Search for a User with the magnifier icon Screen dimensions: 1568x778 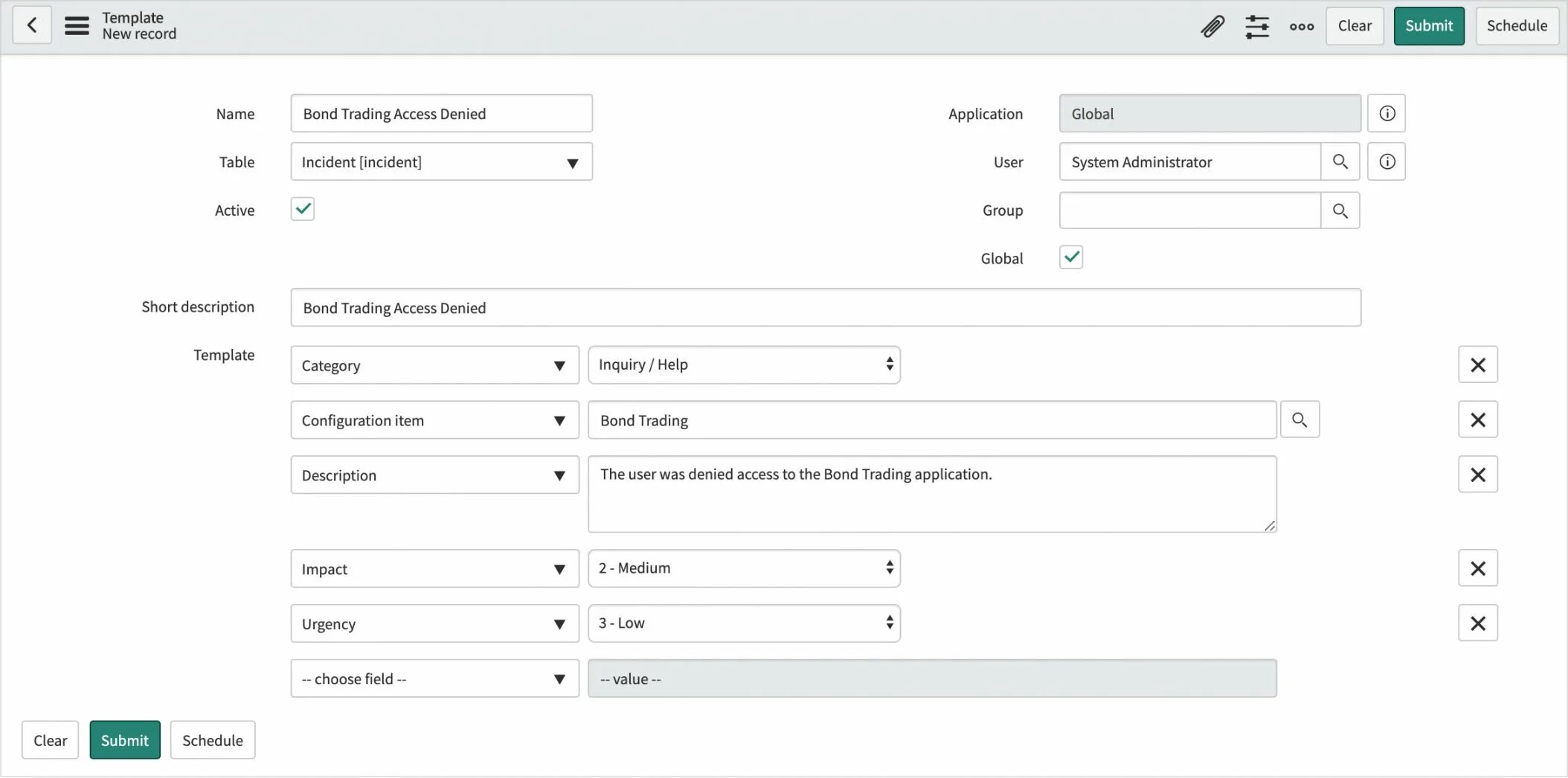tap(1341, 161)
